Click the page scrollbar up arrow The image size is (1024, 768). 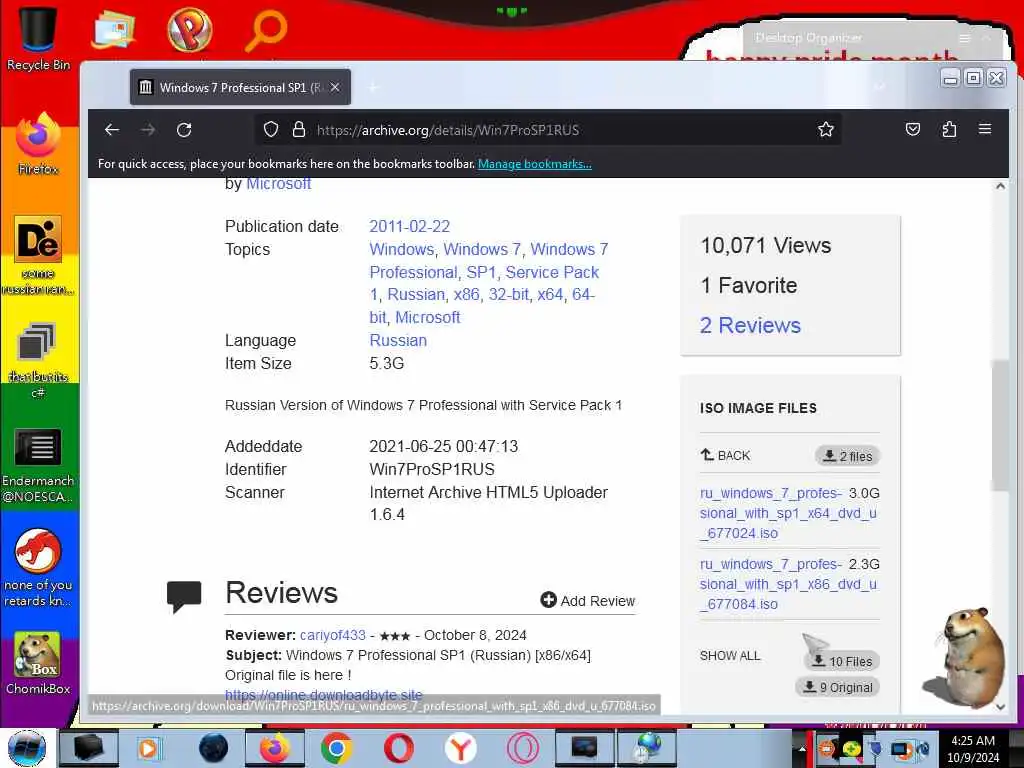[x=1000, y=186]
